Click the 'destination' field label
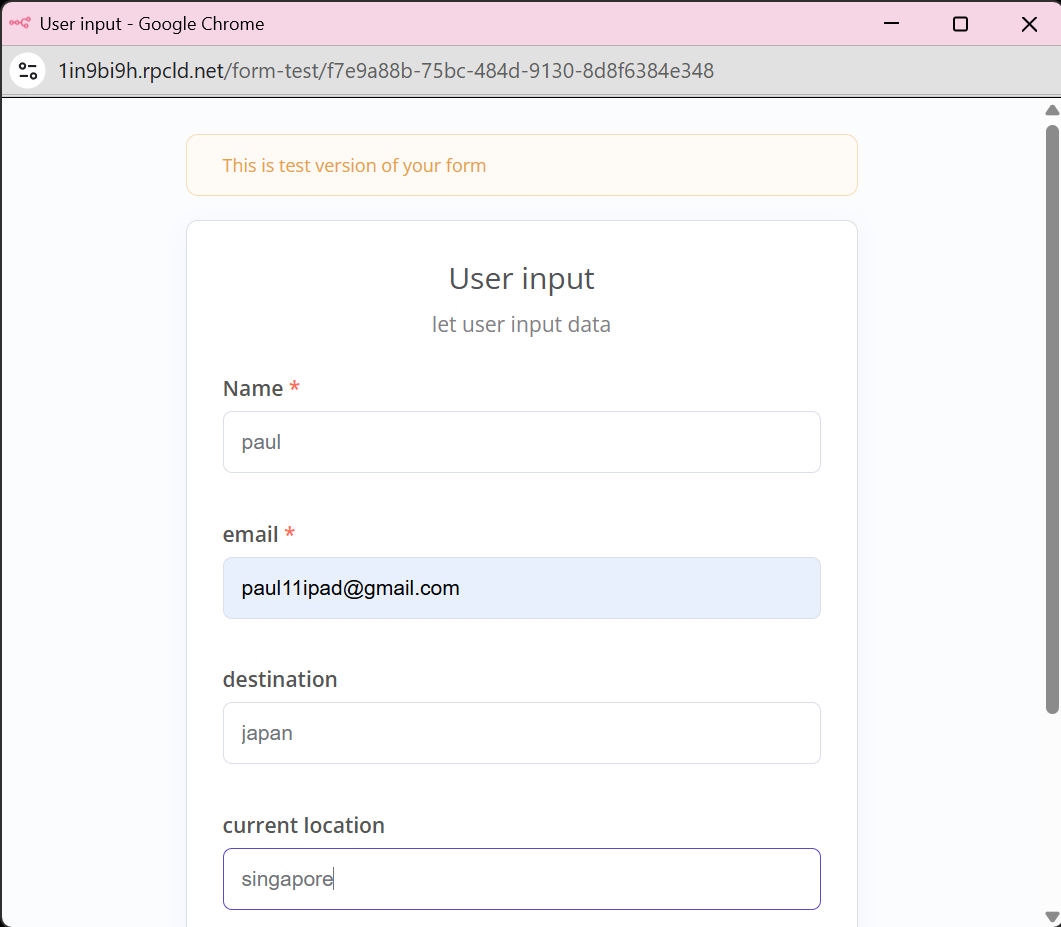 click(x=279, y=679)
